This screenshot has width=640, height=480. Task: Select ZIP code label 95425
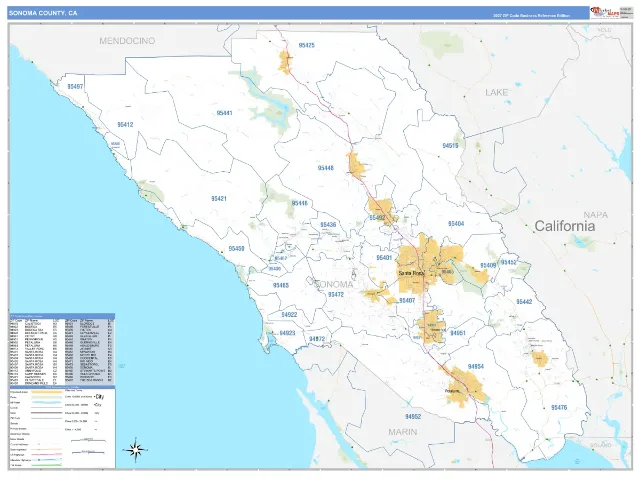(x=307, y=45)
